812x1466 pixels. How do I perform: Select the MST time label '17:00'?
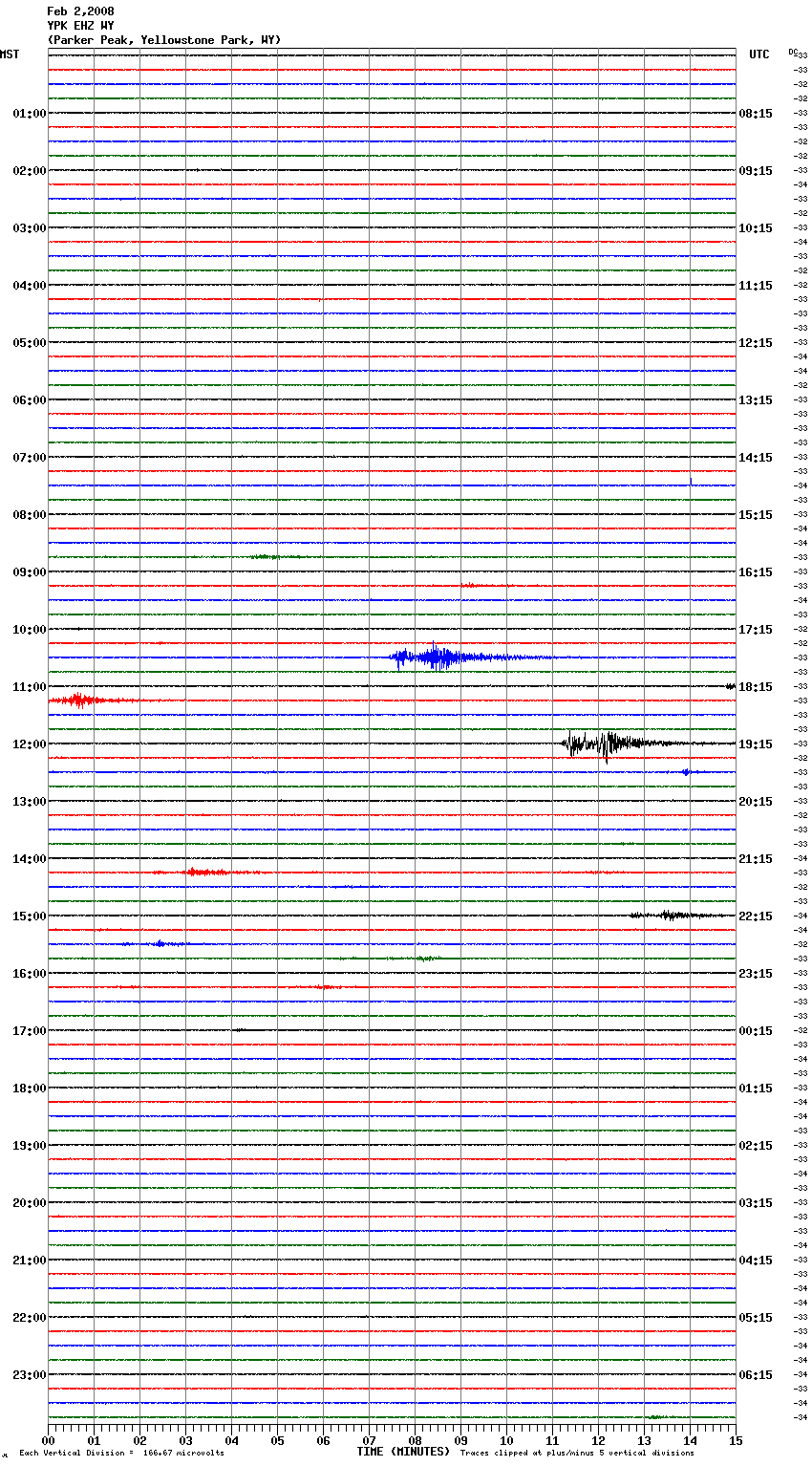coord(29,1031)
